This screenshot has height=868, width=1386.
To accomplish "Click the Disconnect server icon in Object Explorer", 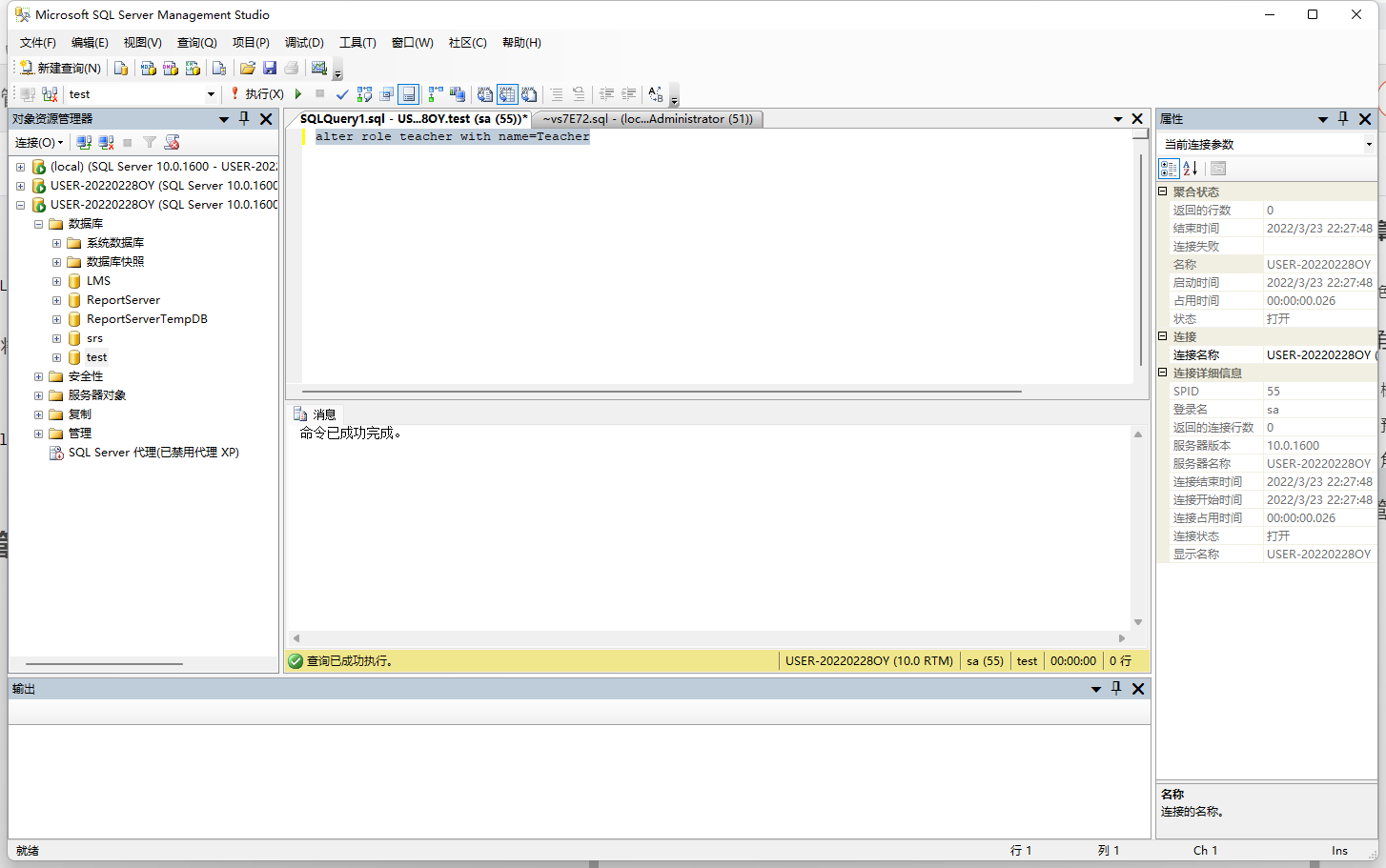I will click(106, 142).
